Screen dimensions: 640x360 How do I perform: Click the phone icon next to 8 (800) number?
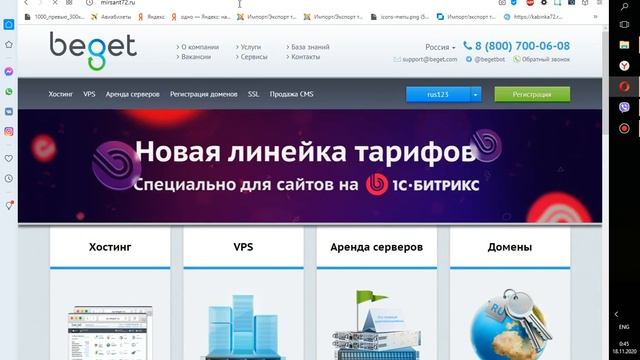pyautogui.click(x=467, y=46)
